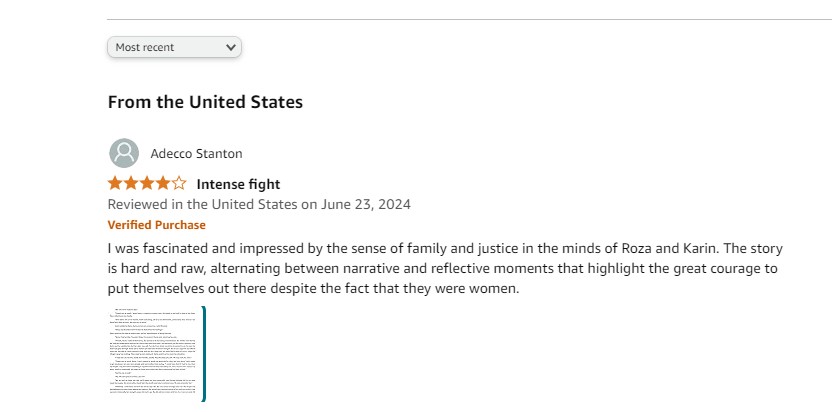Click Adecco Stanton's profile avatar icon
Image resolution: width=832 pixels, height=412 pixels.
click(x=123, y=153)
